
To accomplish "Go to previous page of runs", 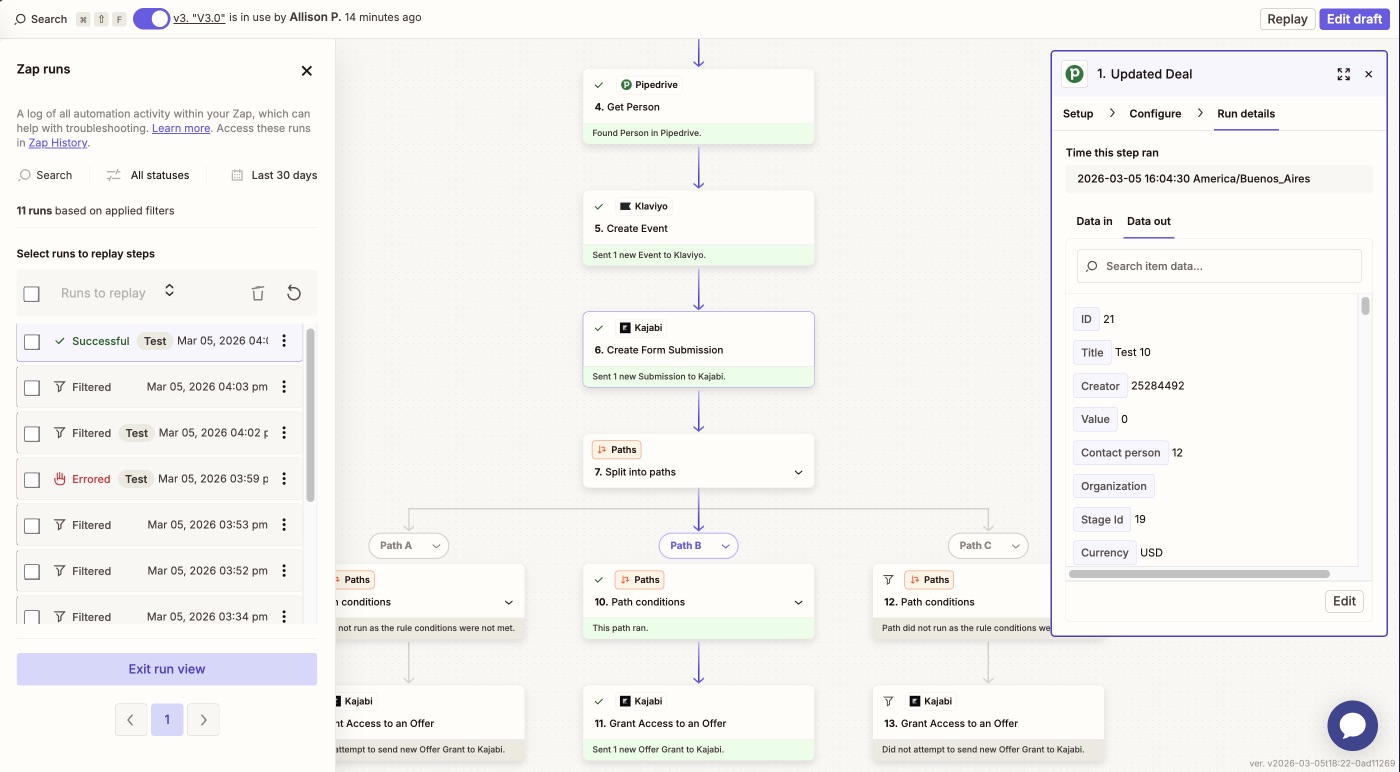I will (131, 720).
